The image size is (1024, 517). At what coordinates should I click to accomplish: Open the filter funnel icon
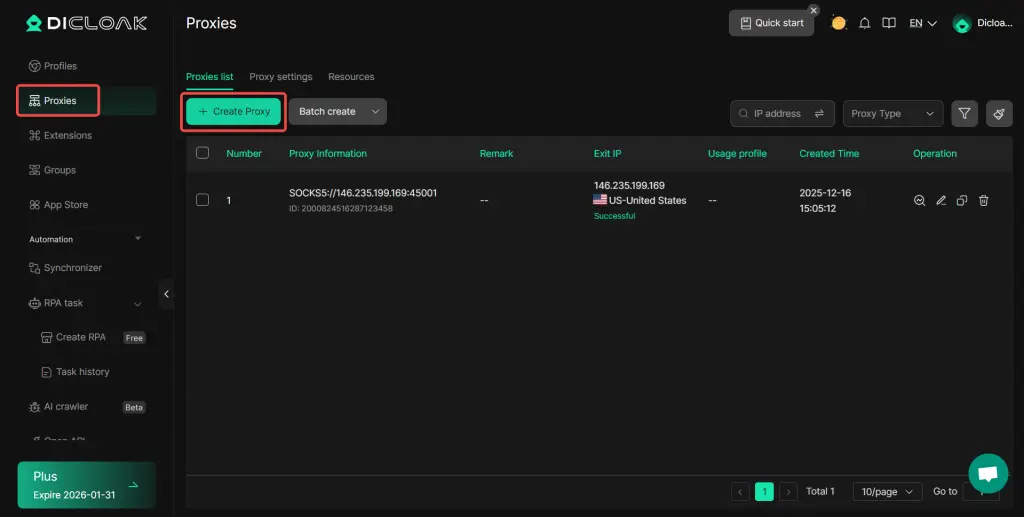964,114
